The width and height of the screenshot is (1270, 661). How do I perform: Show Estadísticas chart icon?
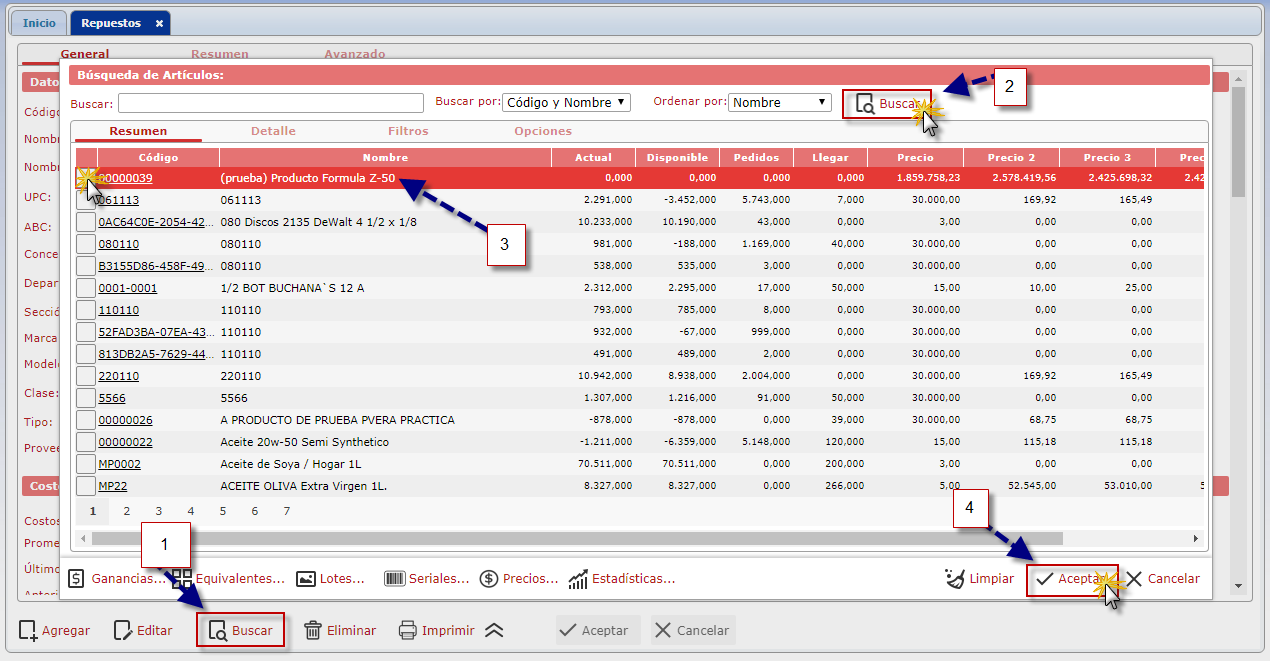(578, 578)
